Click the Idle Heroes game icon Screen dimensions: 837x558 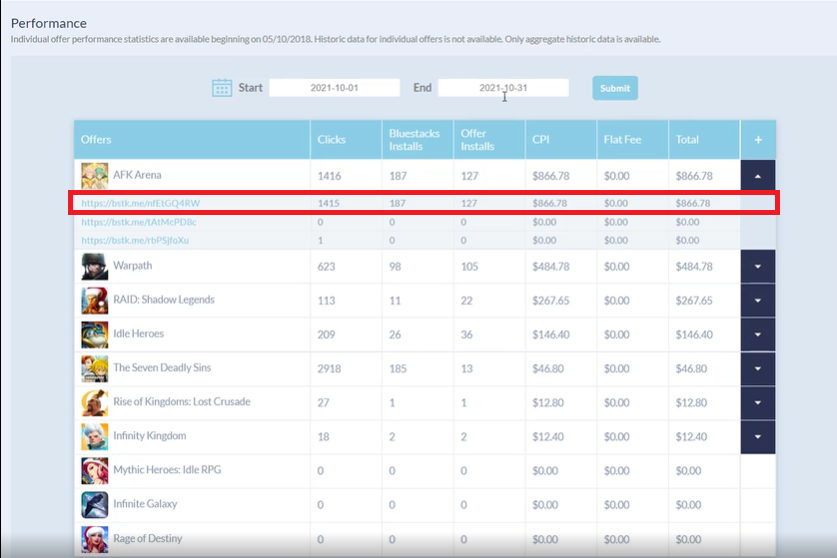tap(94, 334)
